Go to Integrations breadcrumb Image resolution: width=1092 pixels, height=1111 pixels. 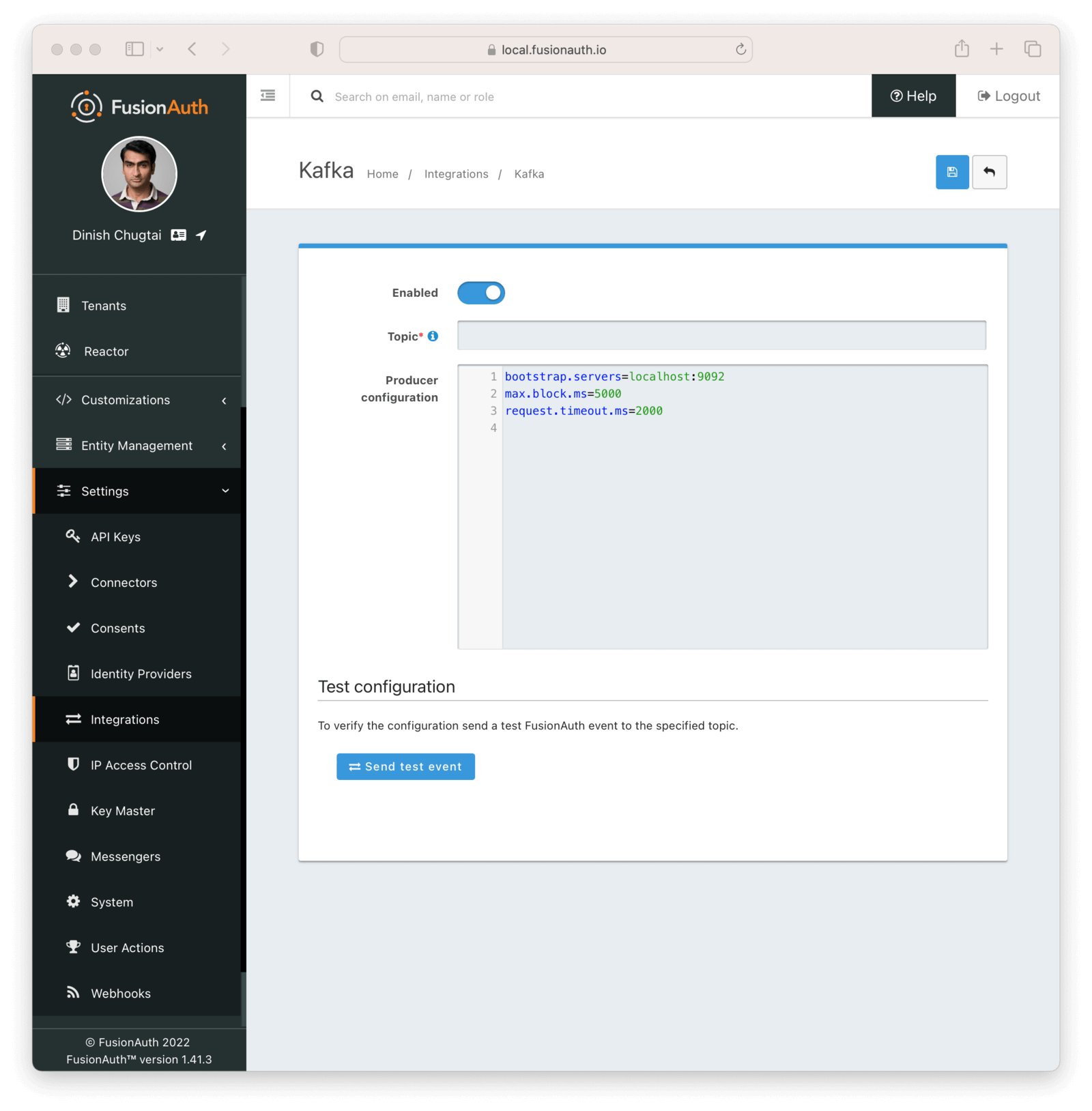click(x=456, y=174)
